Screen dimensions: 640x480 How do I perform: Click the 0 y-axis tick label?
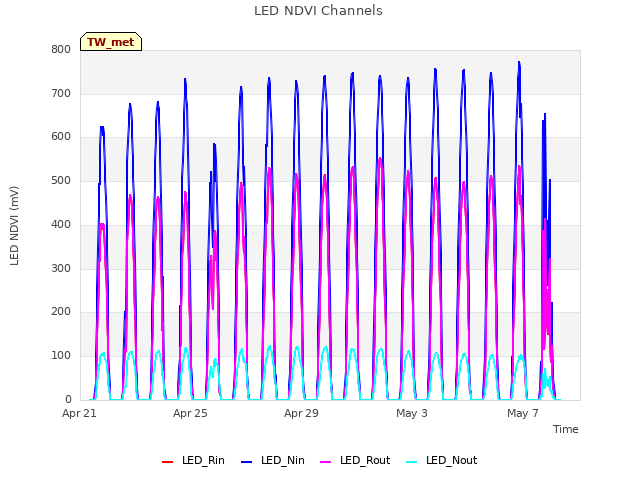point(68,399)
